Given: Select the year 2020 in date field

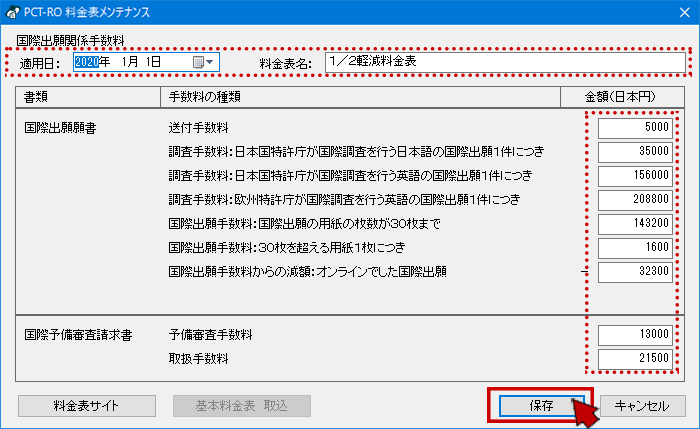Looking at the screenshot, I should pos(87,62).
